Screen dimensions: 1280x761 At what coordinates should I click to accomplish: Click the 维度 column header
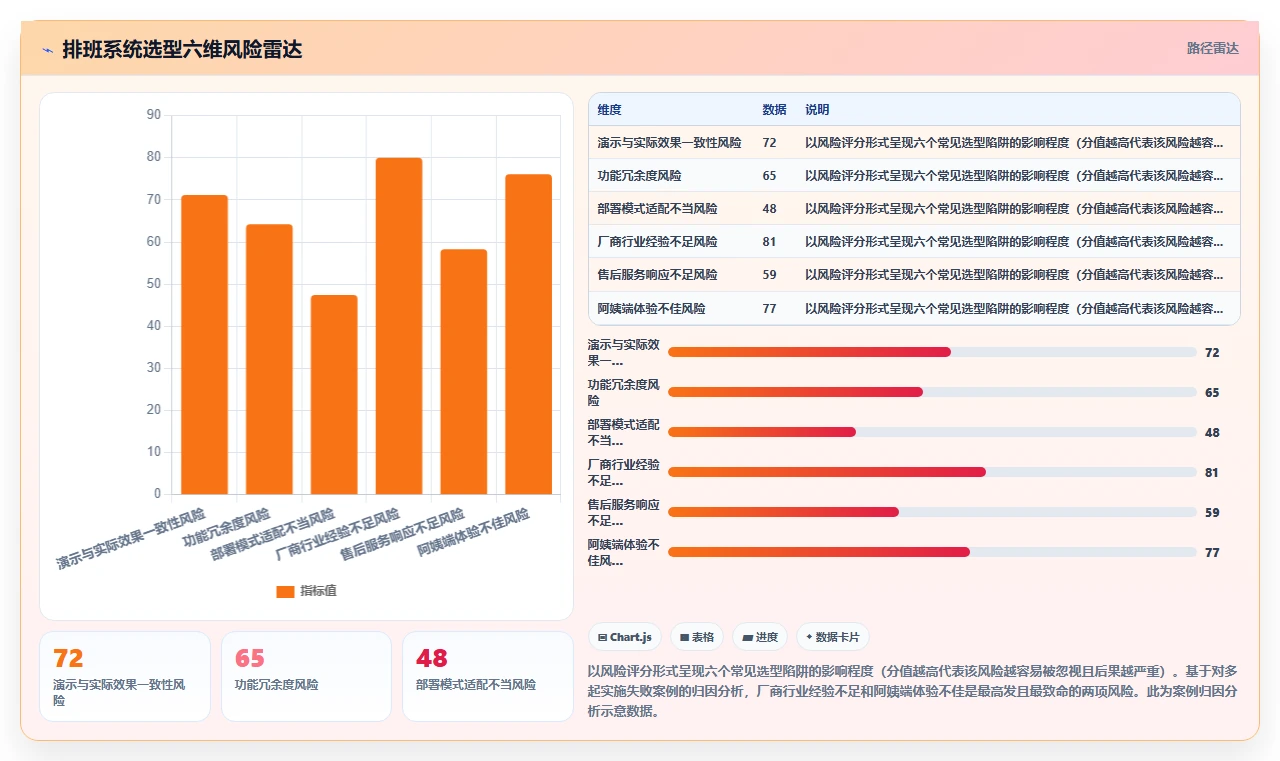[609, 109]
